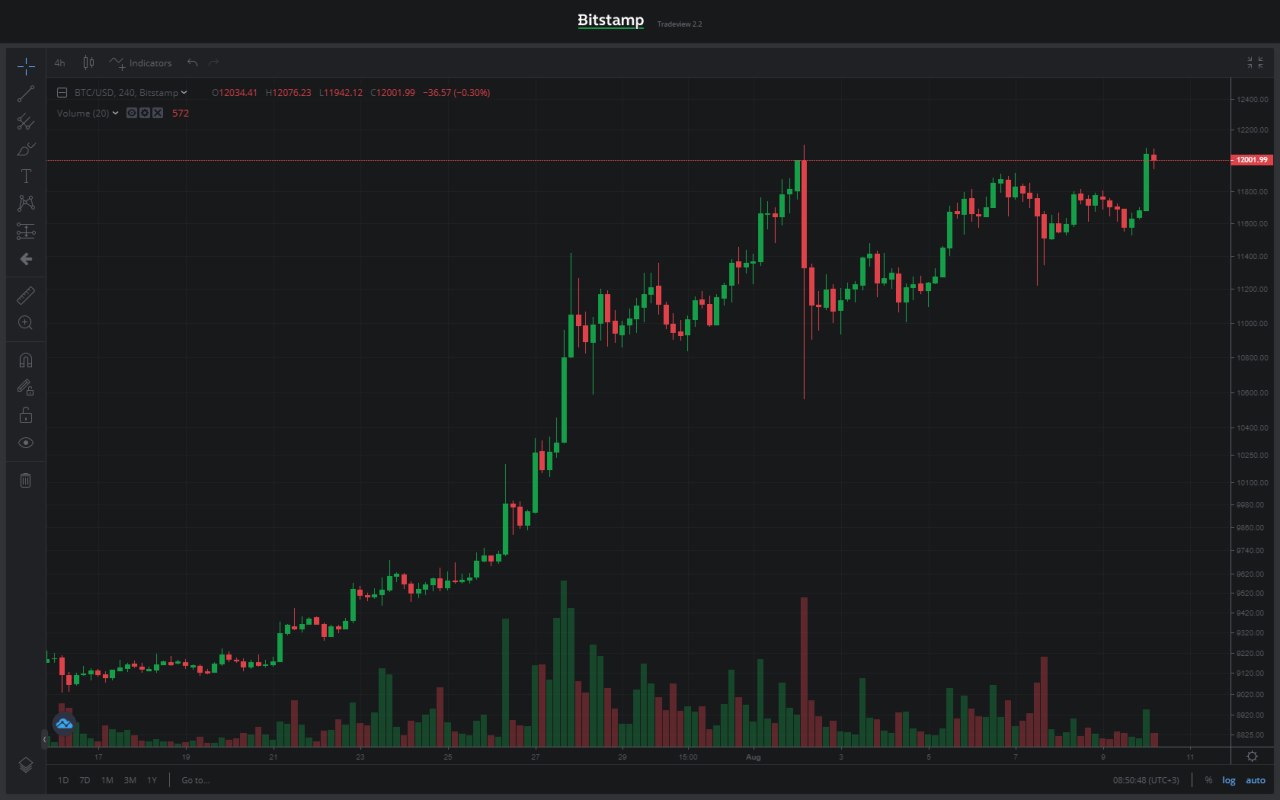1280x800 pixels.
Task: Toggle magnet mode for drawings
Action: (26, 360)
